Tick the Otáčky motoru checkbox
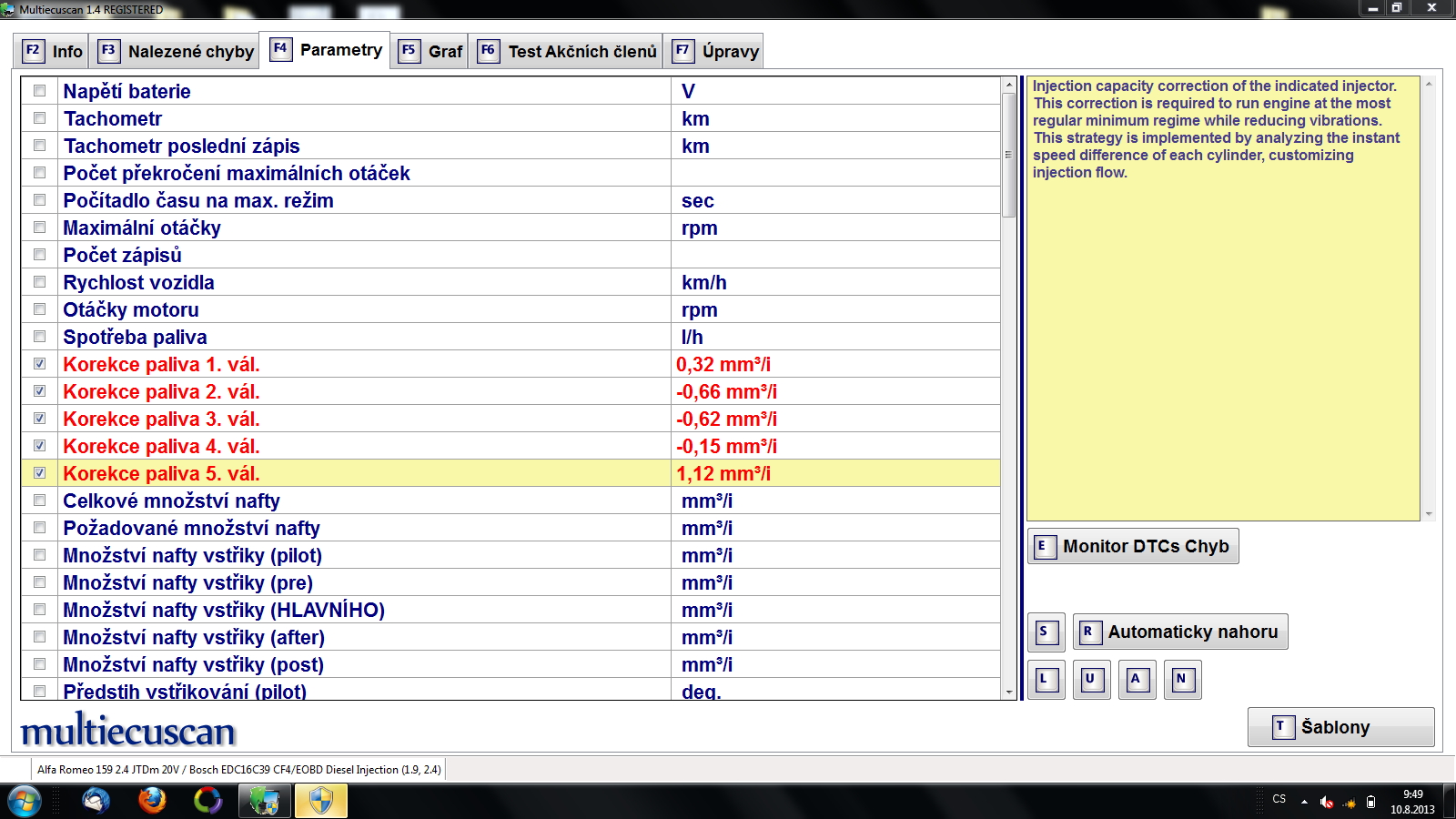Viewport: 1456px width, 819px height. point(39,309)
